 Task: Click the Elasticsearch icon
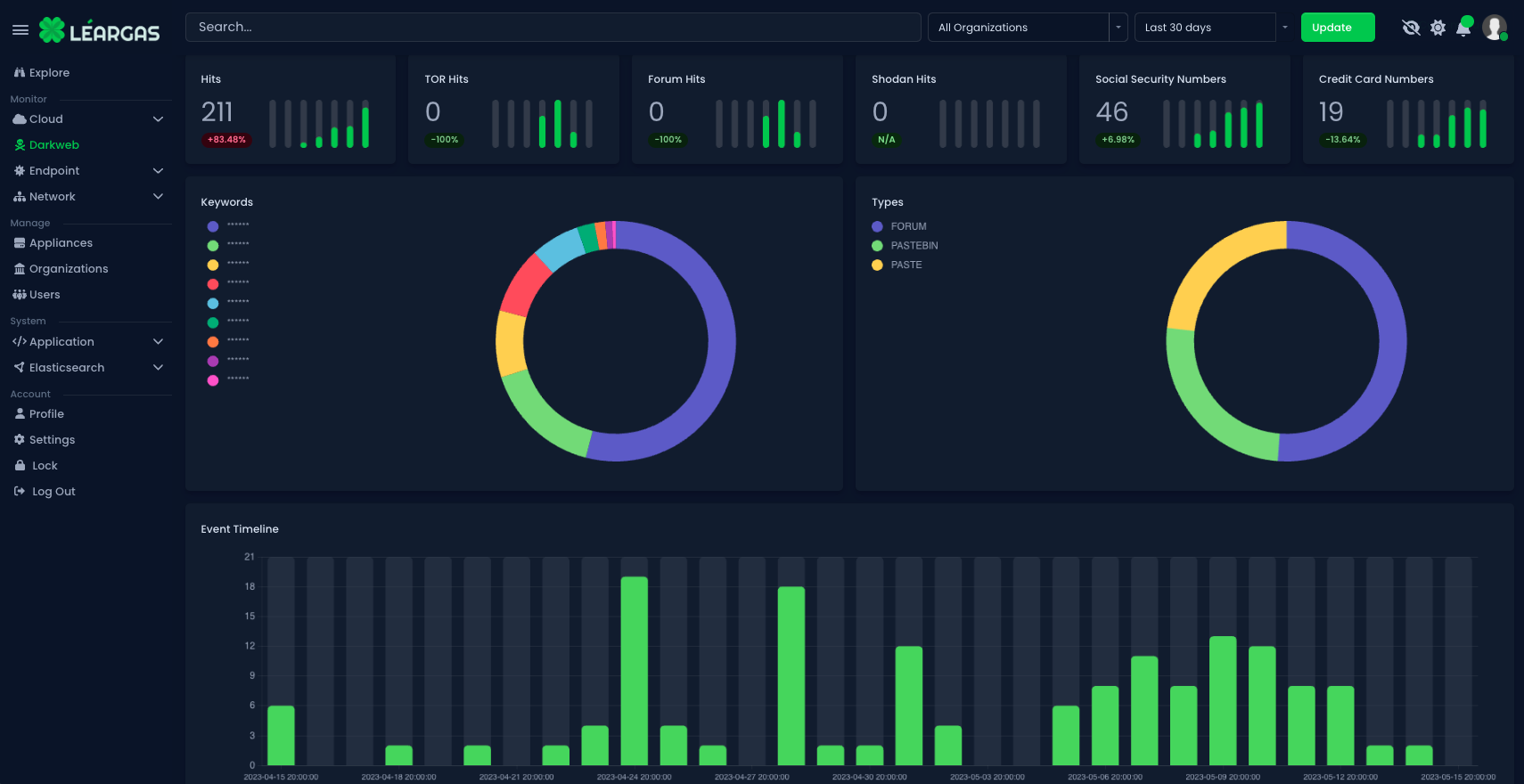coord(20,368)
